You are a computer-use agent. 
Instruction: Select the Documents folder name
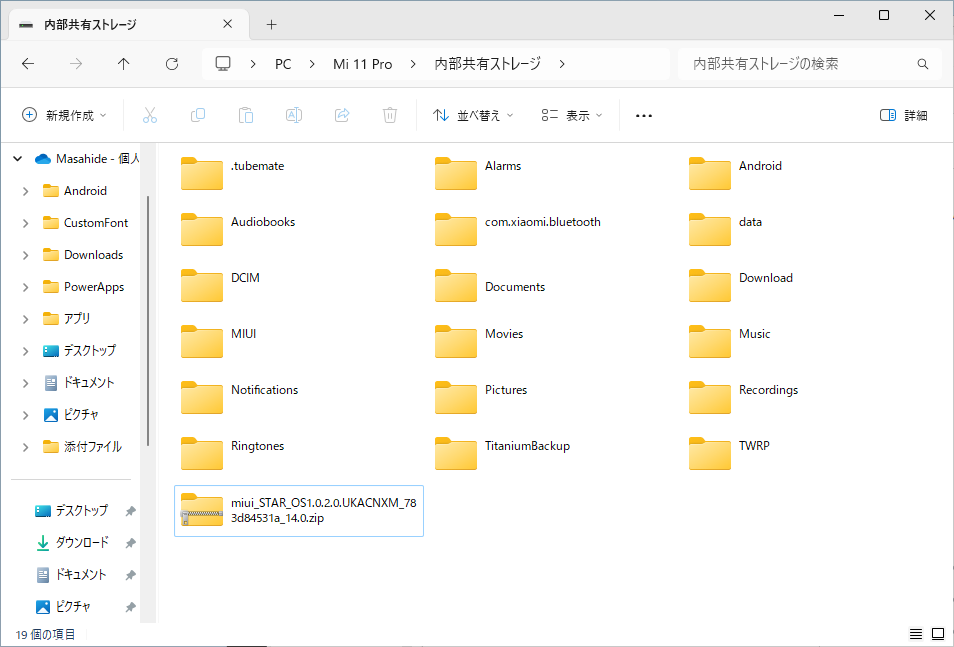(515, 287)
